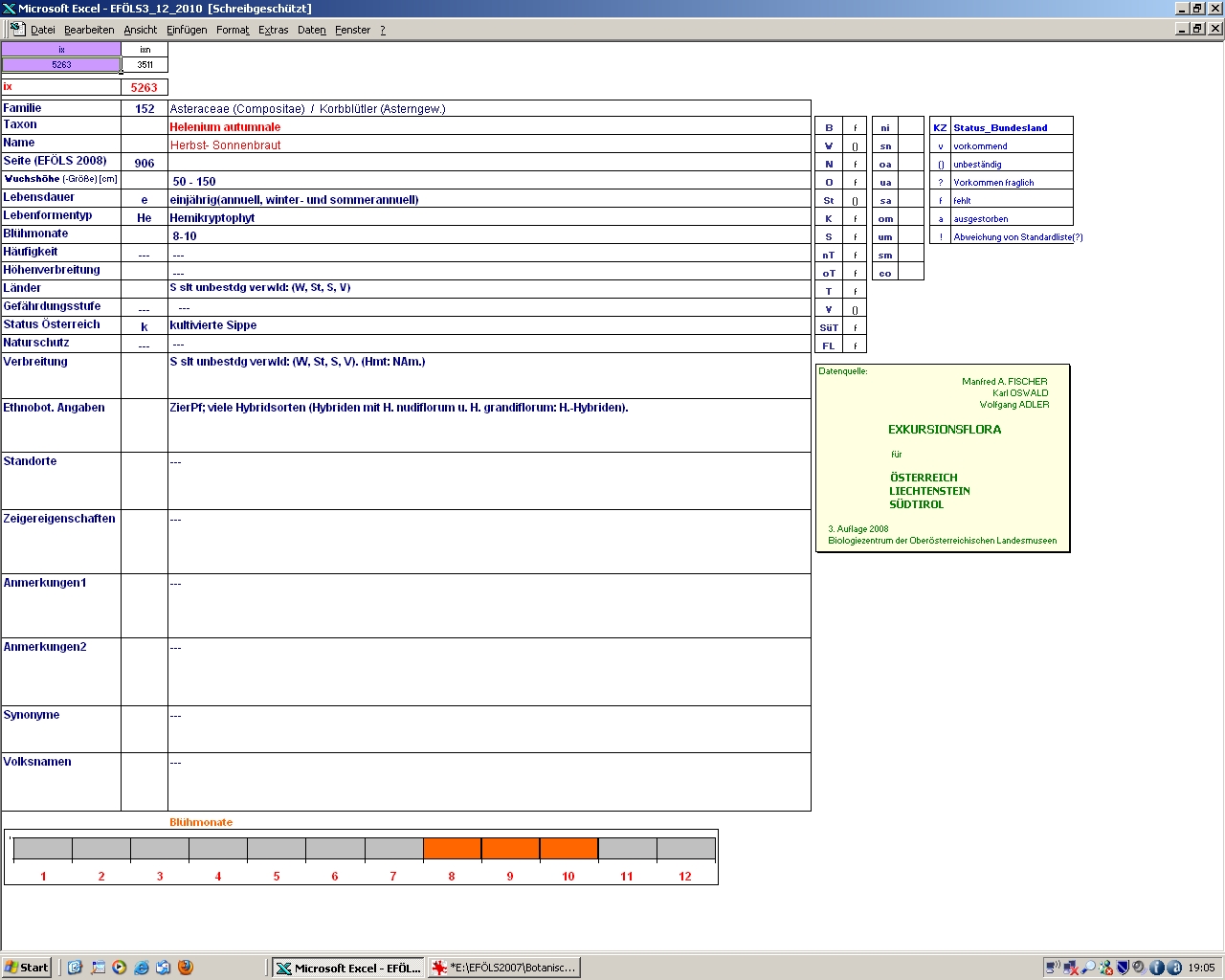Select the Länder cell 'S slt unbestdg verwld: (W, St, S, V)'
The width and height of the screenshot is (1225, 980).
pyautogui.click(x=489, y=288)
